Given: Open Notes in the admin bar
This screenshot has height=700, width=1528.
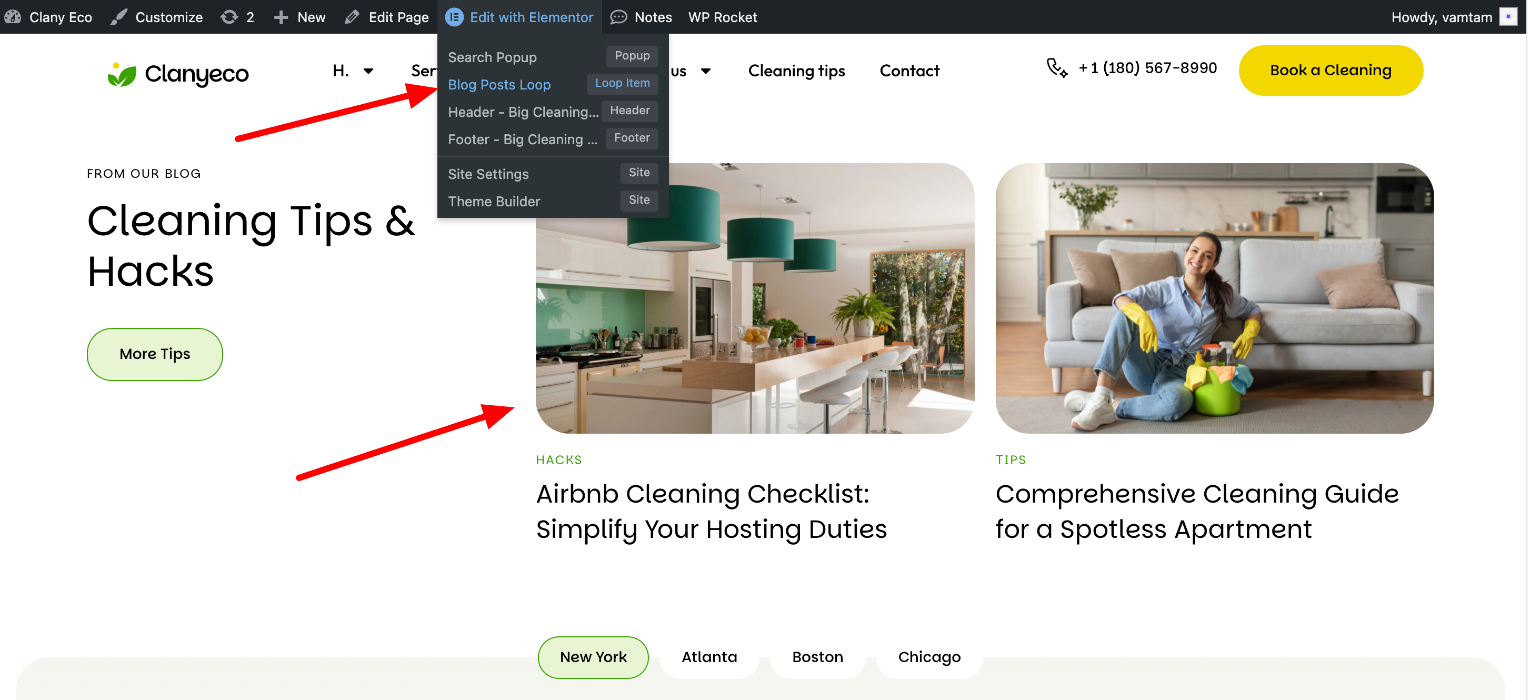Looking at the screenshot, I should click(641, 17).
